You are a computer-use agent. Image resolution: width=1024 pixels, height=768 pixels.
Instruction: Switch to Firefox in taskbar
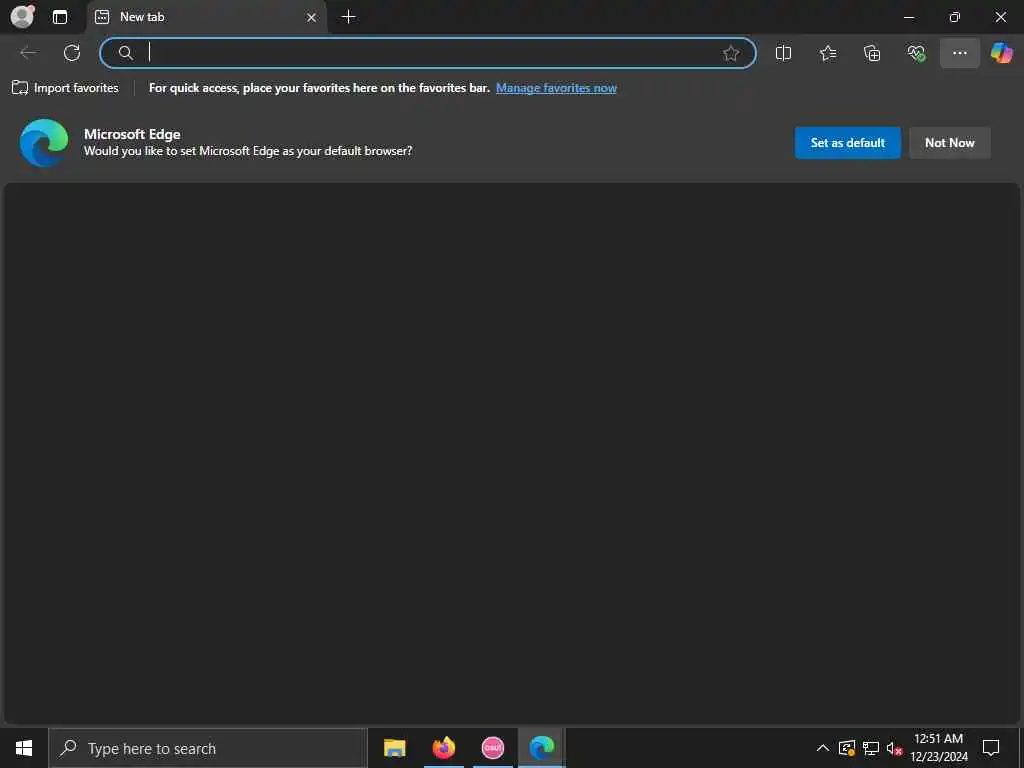443,748
